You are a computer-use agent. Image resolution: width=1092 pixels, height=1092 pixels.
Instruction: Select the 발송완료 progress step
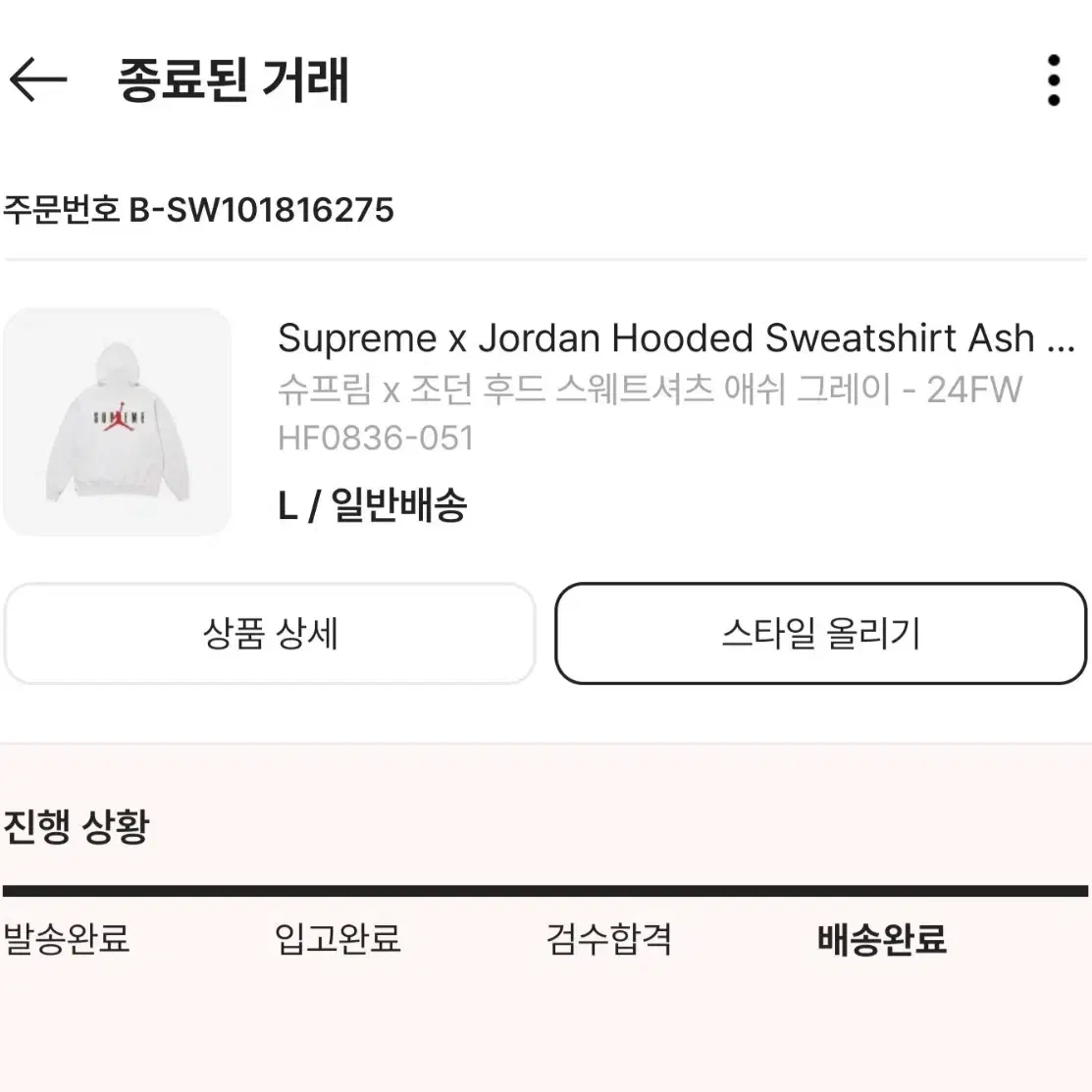[67, 939]
